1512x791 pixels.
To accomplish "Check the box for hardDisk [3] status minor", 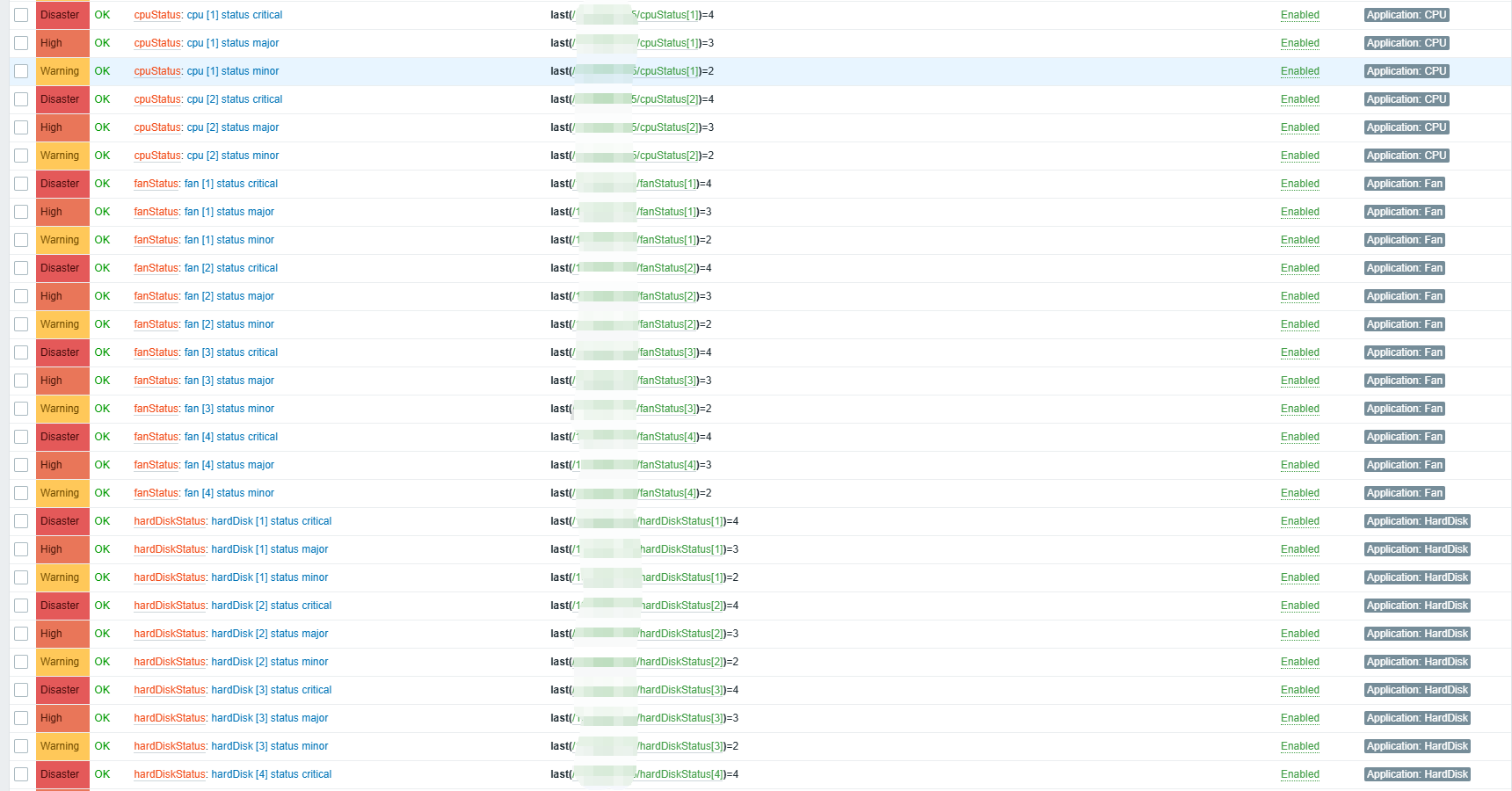I will pos(21,746).
